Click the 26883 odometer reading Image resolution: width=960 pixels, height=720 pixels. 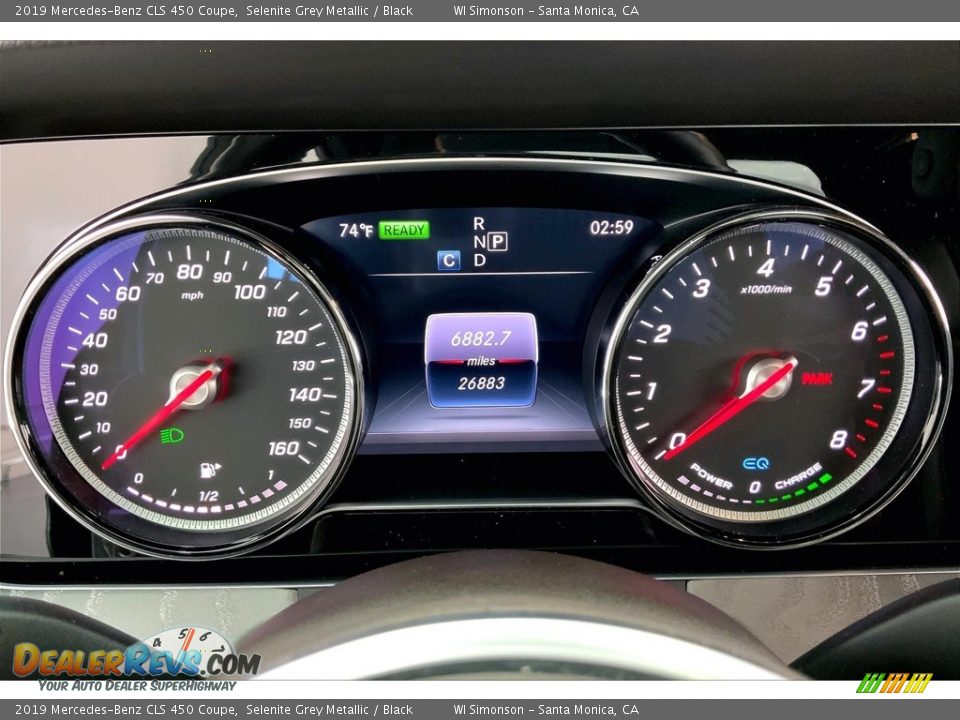(481, 383)
